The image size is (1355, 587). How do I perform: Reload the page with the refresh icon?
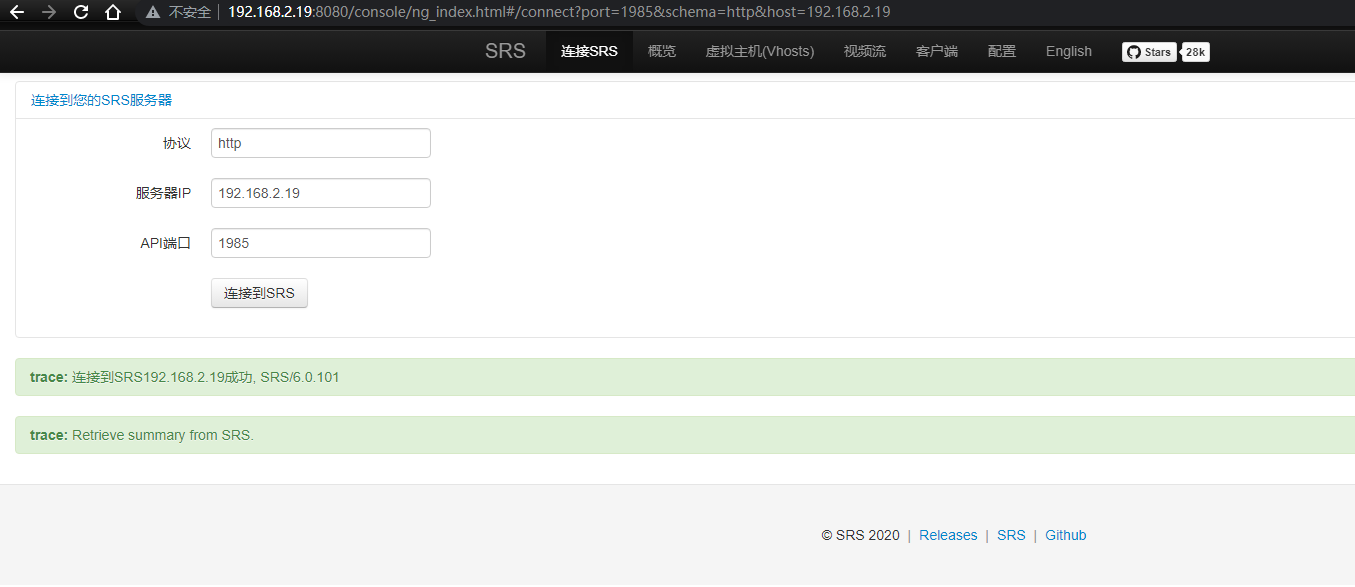coord(81,12)
